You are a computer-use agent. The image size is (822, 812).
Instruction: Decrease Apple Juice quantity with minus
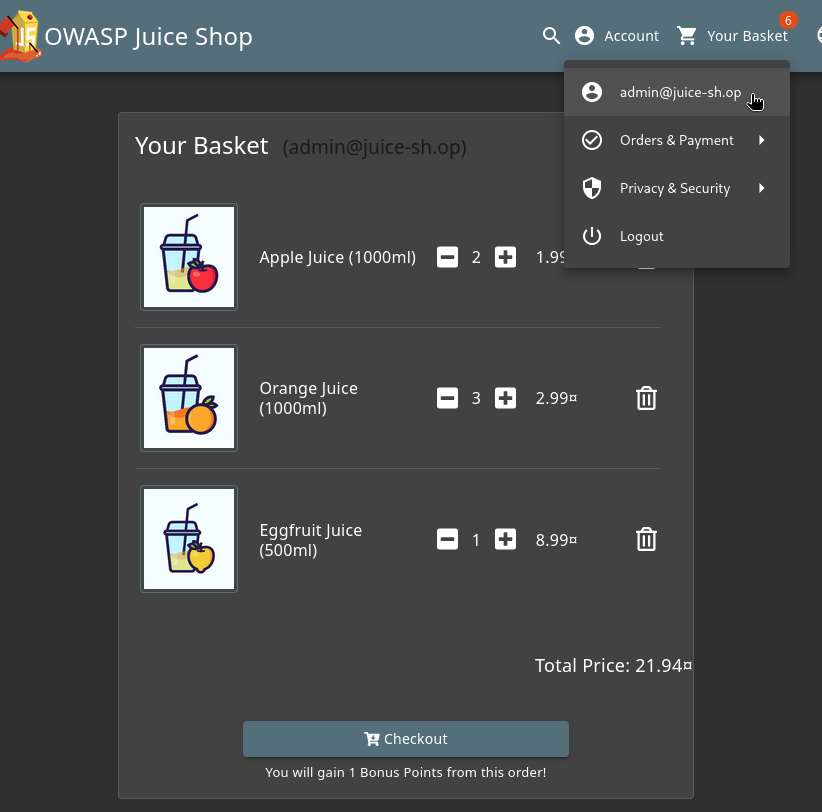[447, 257]
